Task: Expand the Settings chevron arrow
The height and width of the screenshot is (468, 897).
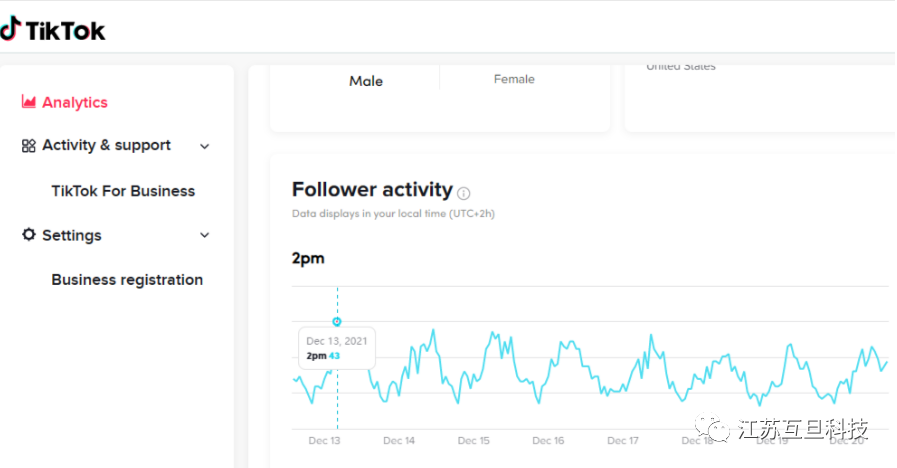Action: 205,236
